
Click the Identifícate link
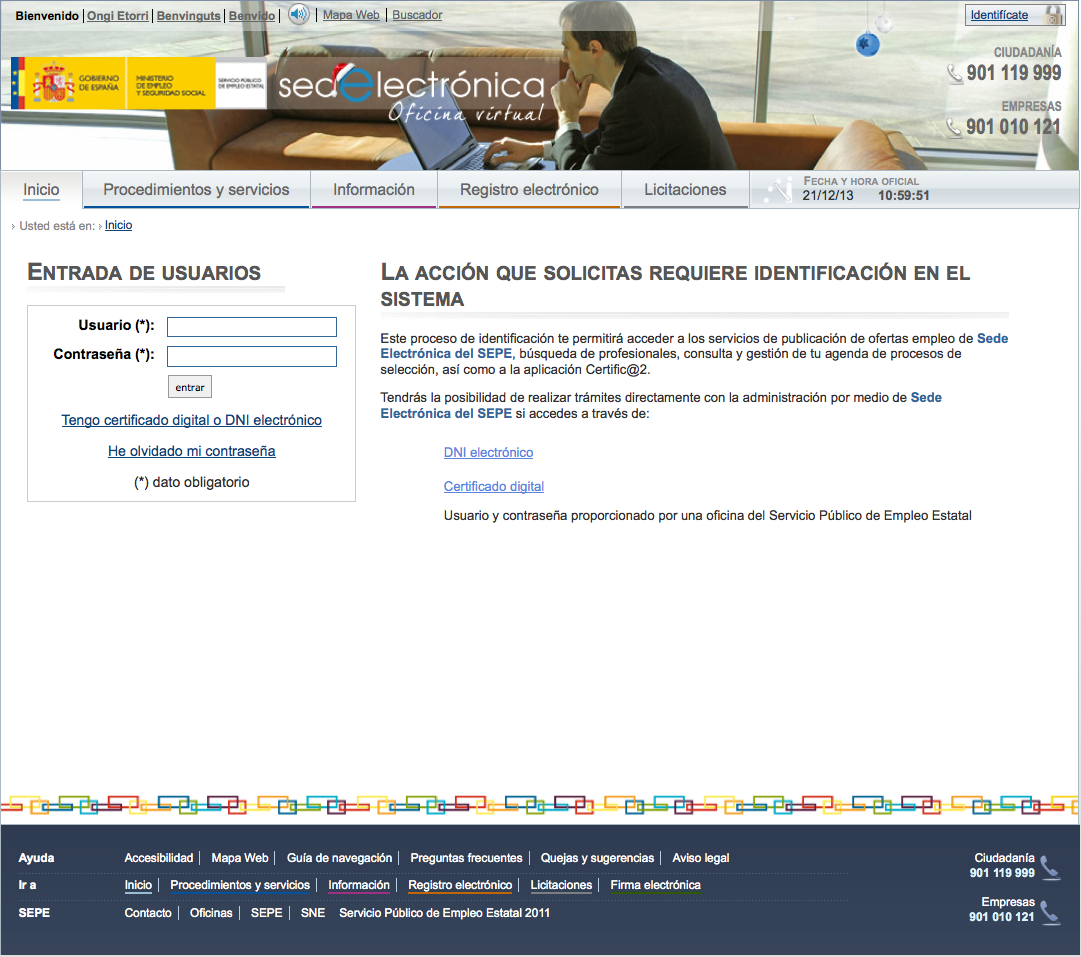(999, 15)
